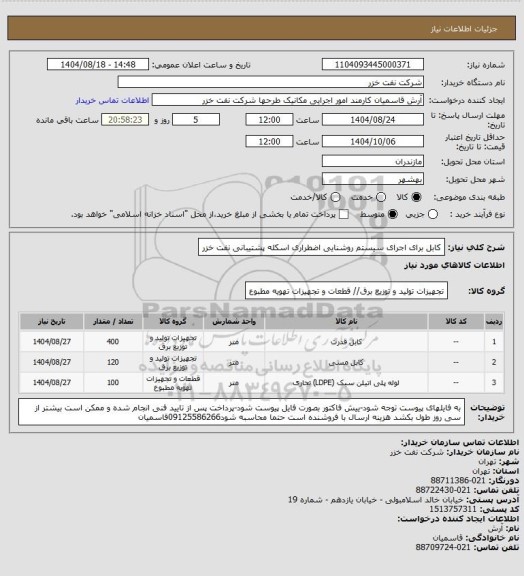
Task: Click the requester phone 88709724-021
Action: [443, 547]
